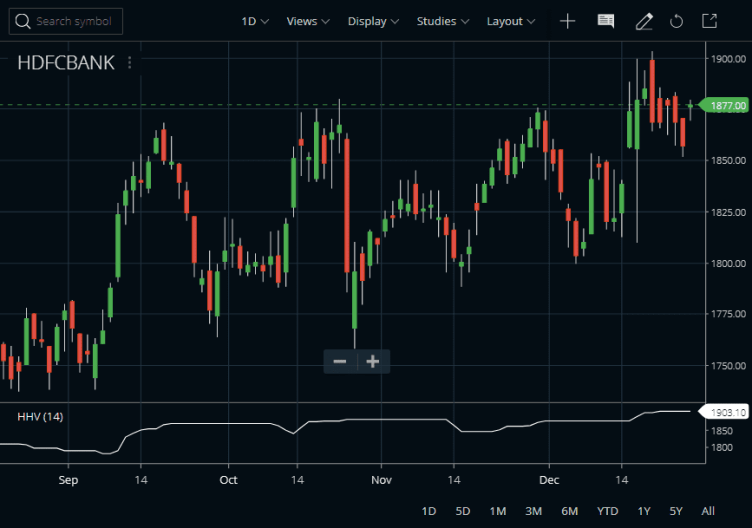Click the share/export chart icon

coord(709,21)
